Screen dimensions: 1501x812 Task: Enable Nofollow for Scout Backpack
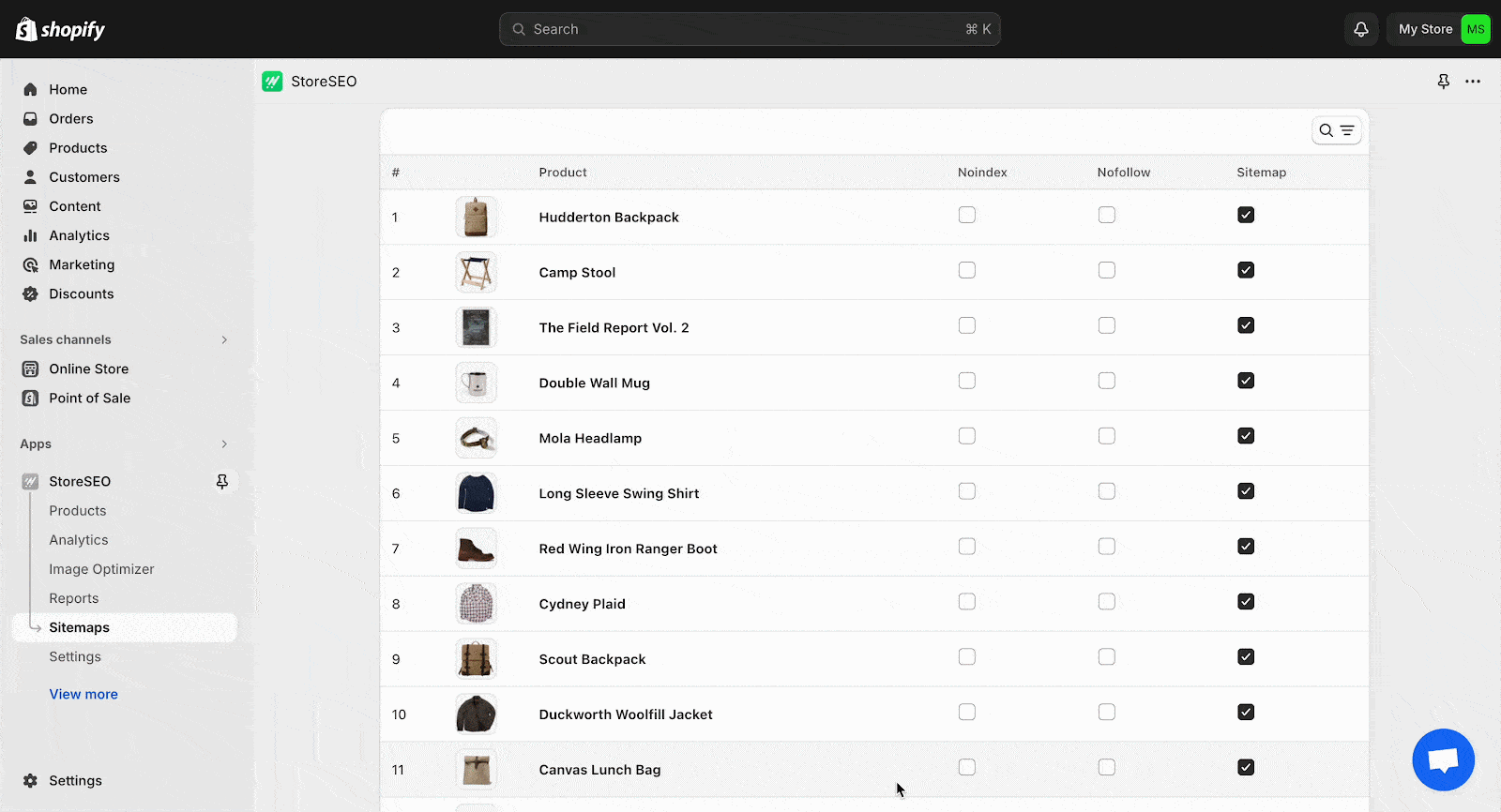[x=1107, y=657]
